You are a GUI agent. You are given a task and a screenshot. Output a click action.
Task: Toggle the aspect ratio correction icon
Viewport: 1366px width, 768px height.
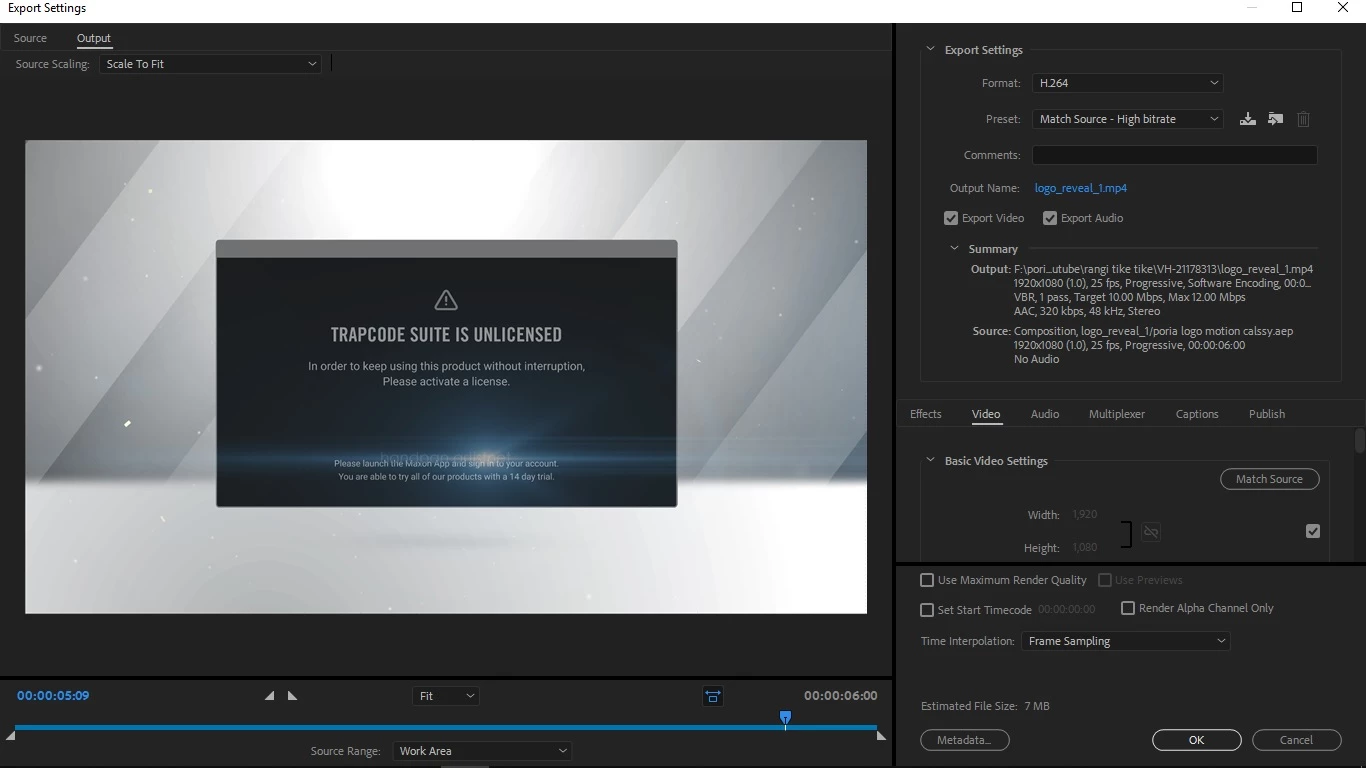click(x=713, y=696)
